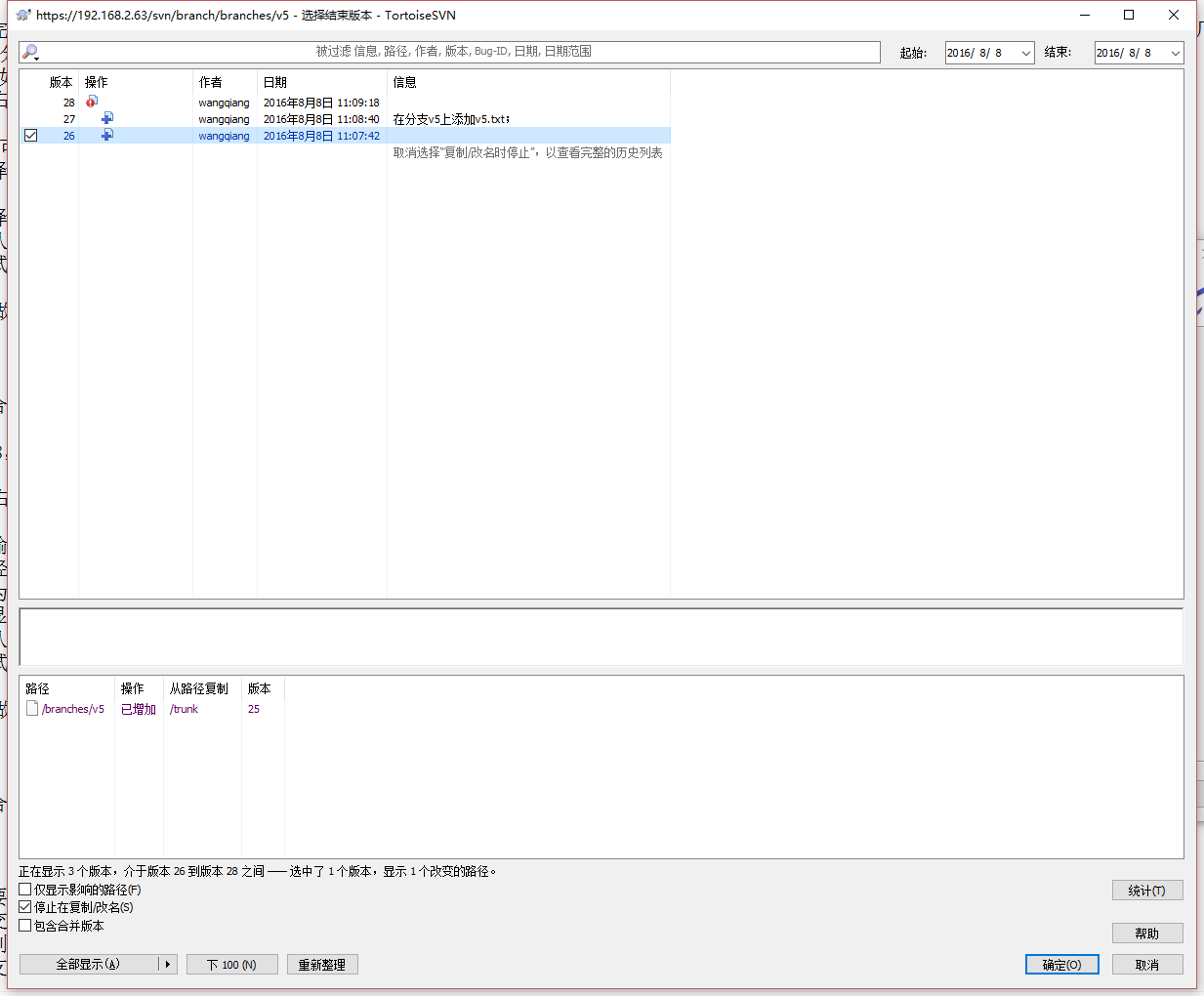
Task: Enable 包含合并版本 checkbox
Action: [x=25, y=926]
